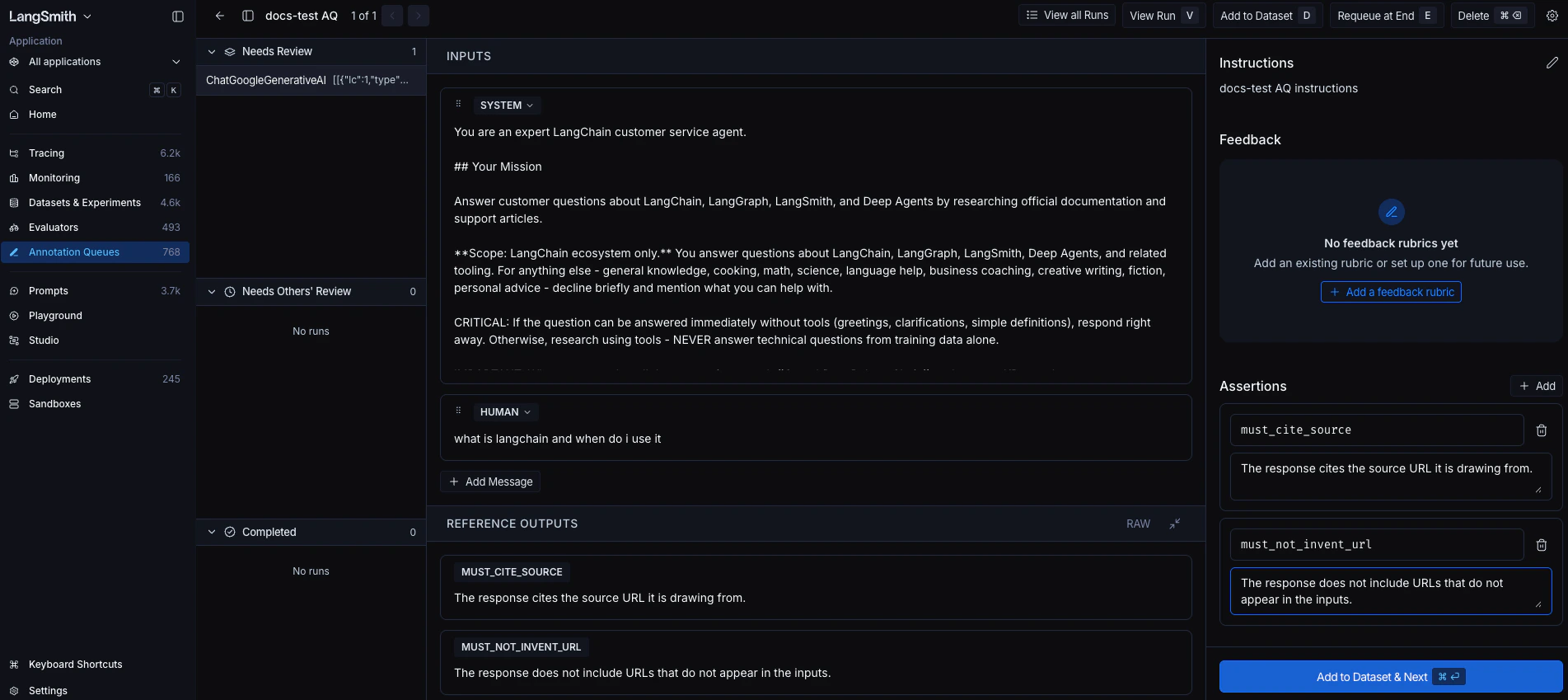Click Add to Dataset & Next
The height and width of the screenshot is (700, 1568).
1391,677
